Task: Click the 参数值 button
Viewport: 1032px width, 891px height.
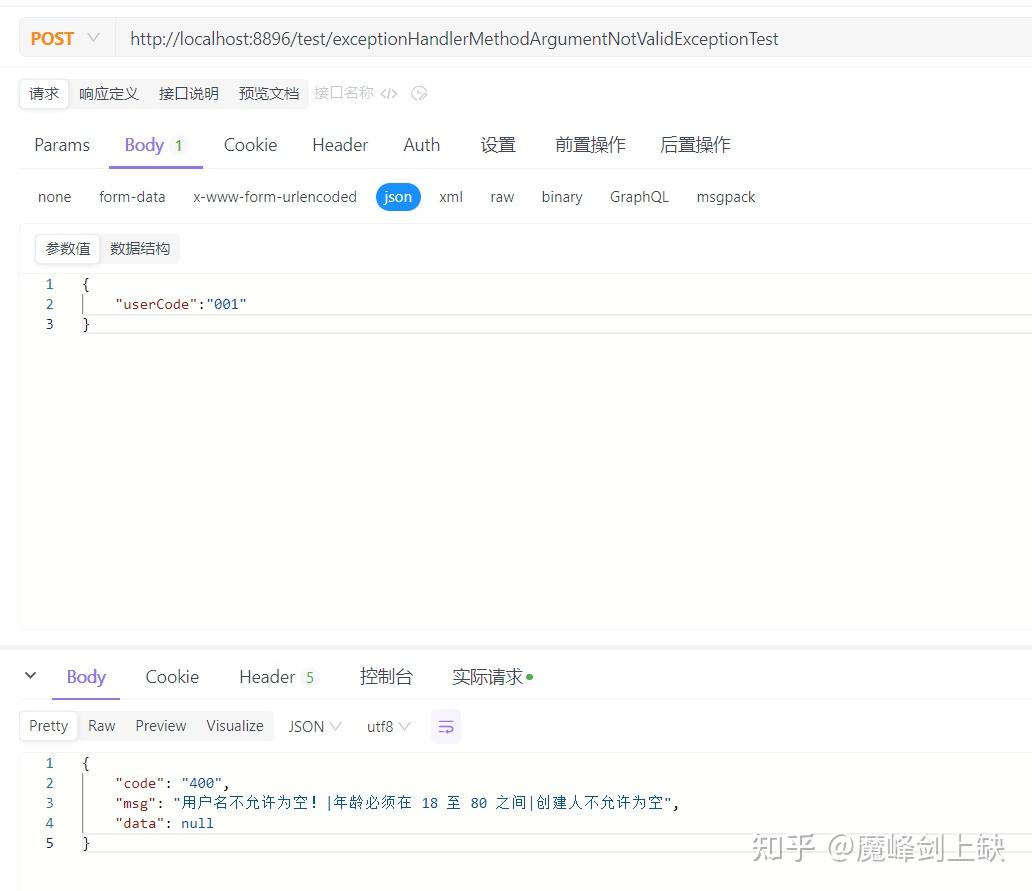Action: point(67,248)
